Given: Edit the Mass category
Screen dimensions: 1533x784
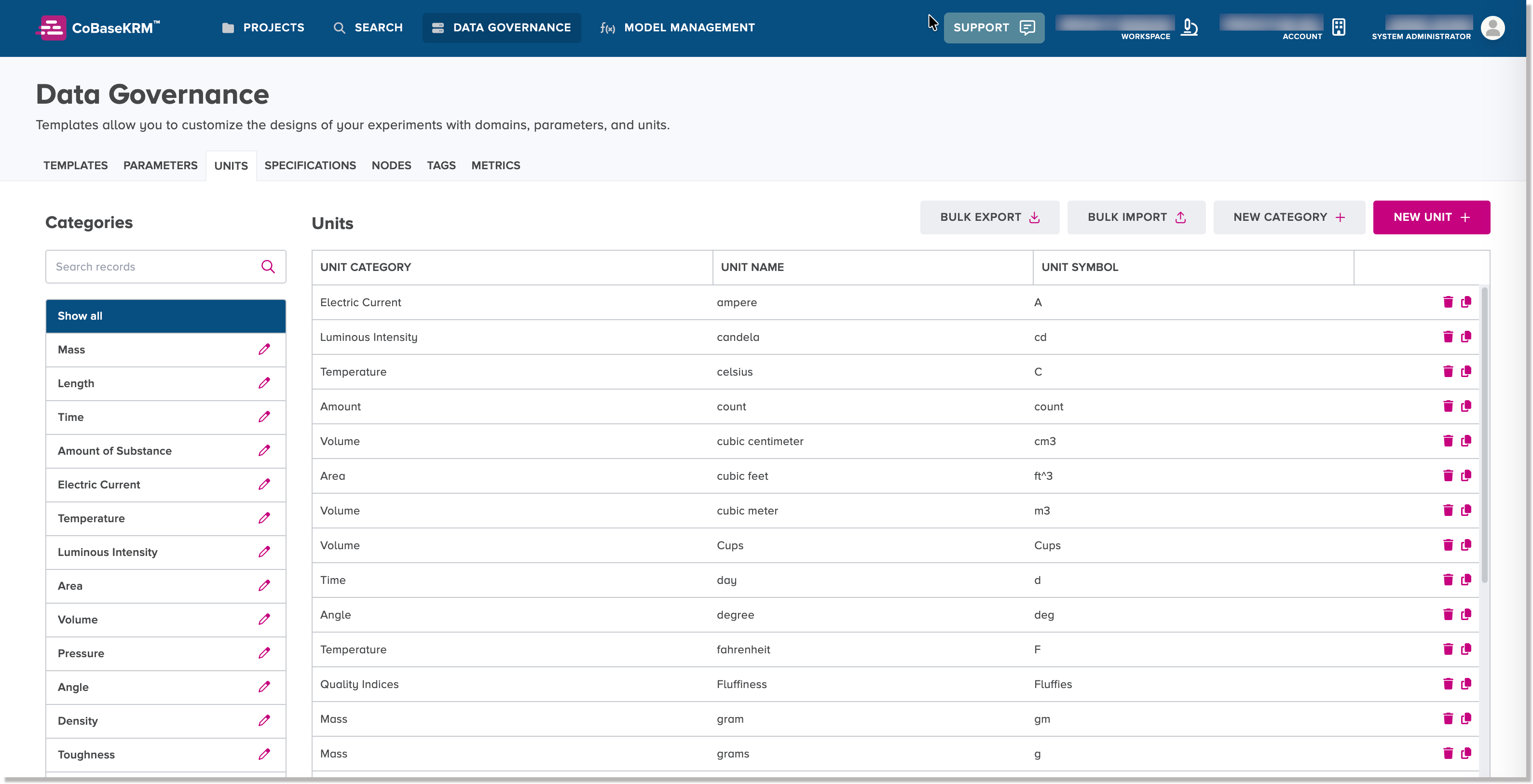Looking at the screenshot, I should 264,349.
